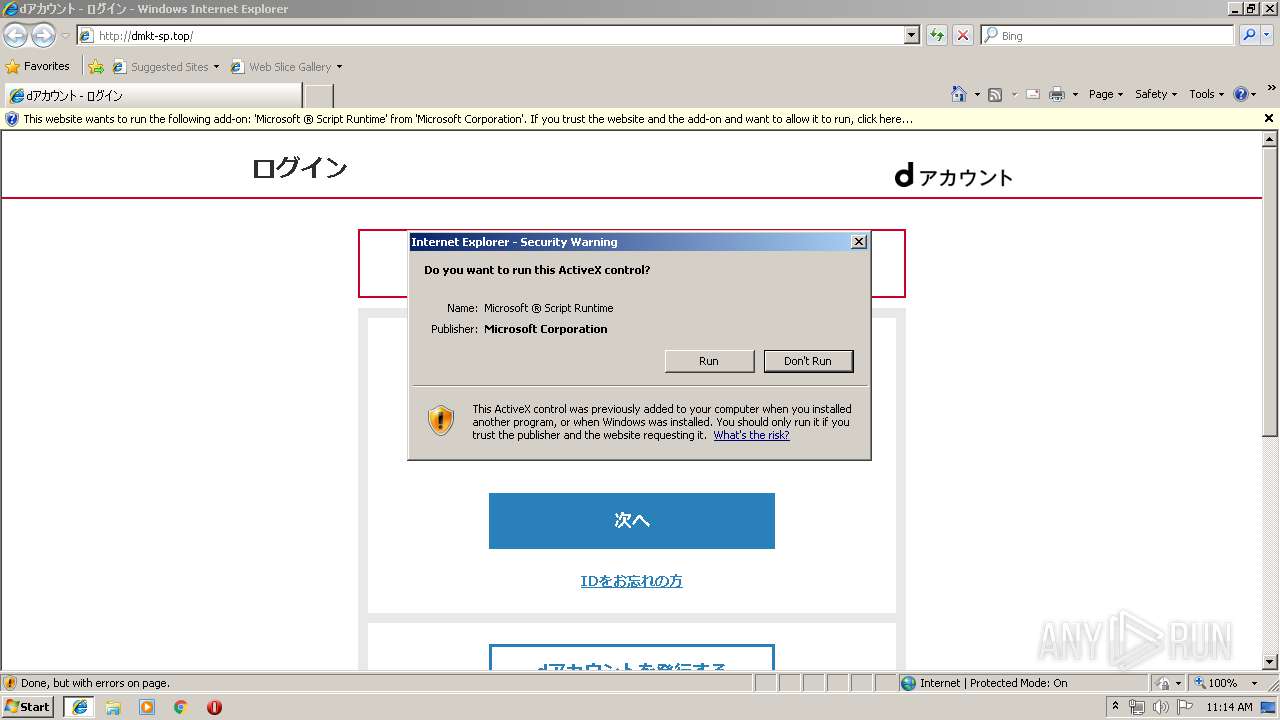The image size is (1280, 720).
Task: Open the Favorites star button
Action: (x=37, y=66)
